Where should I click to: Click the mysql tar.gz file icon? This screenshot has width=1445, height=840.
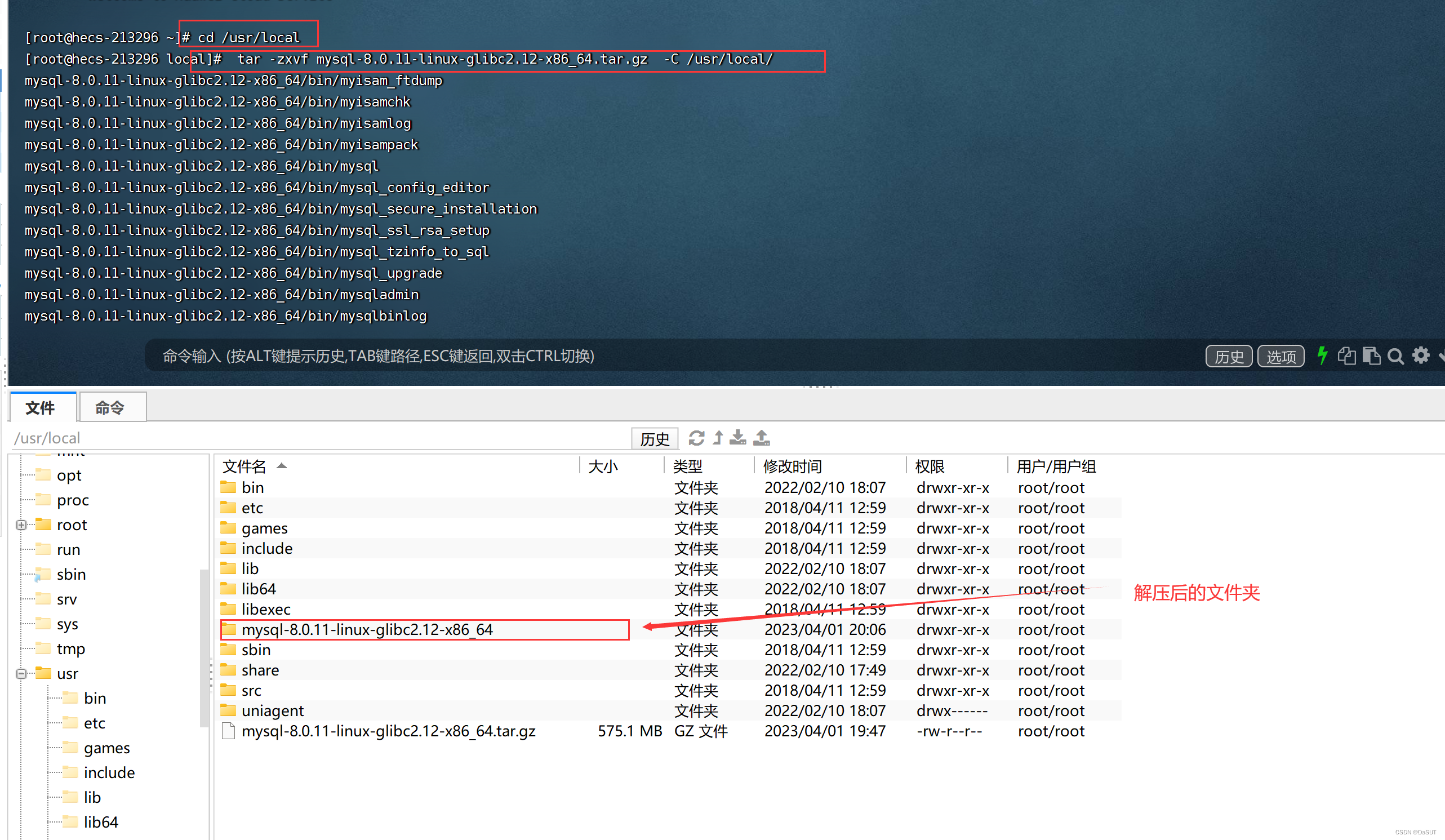pos(228,731)
